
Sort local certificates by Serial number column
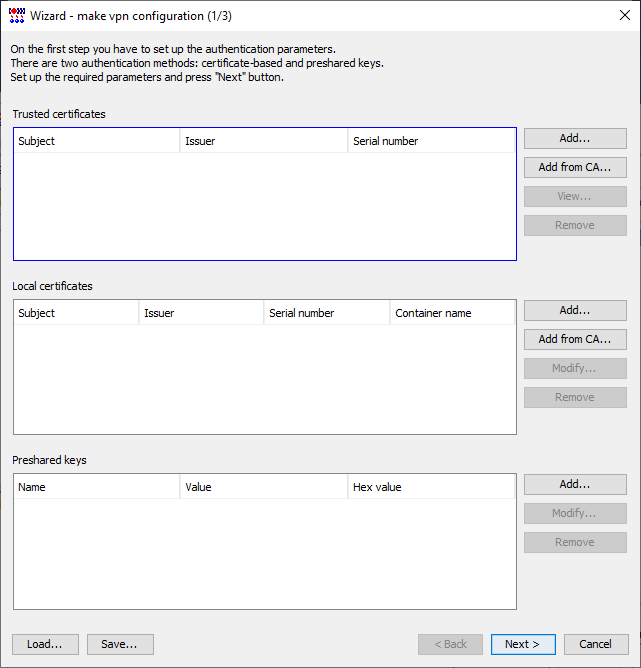point(327,313)
